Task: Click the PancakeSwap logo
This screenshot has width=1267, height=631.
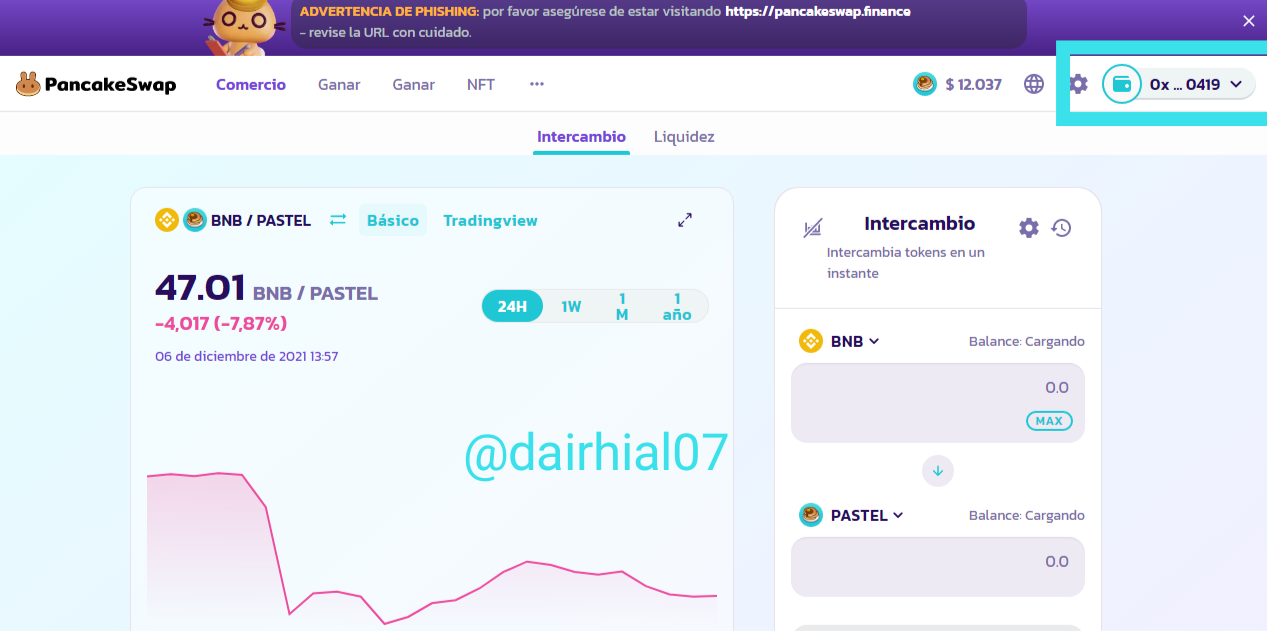Action: [x=96, y=84]
